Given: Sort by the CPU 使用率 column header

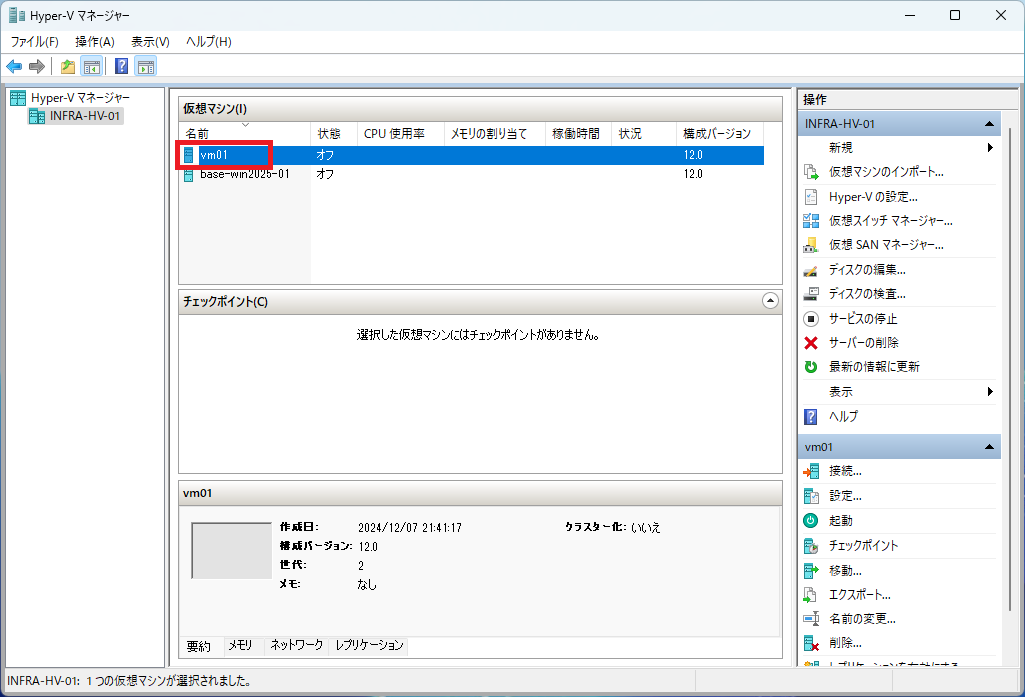Looking at the screenshot, I should click(401, 133).
